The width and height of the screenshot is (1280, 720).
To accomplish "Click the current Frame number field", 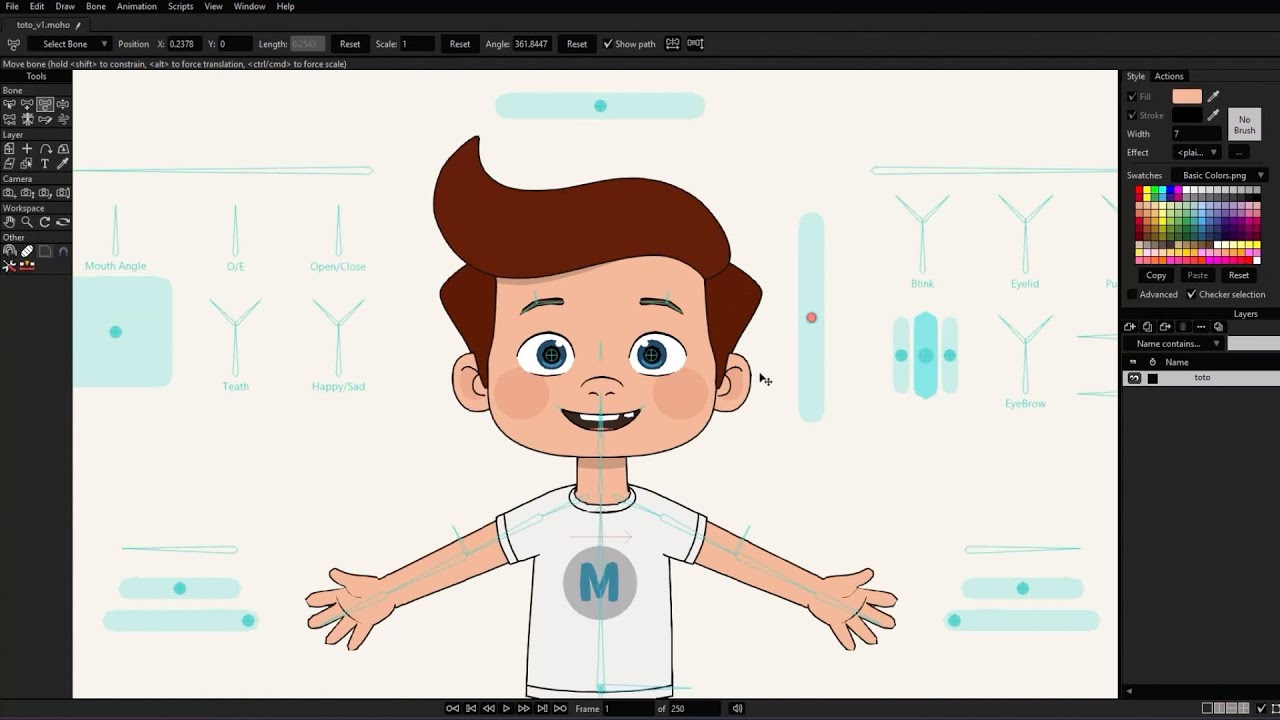I will tap(627, 709).
